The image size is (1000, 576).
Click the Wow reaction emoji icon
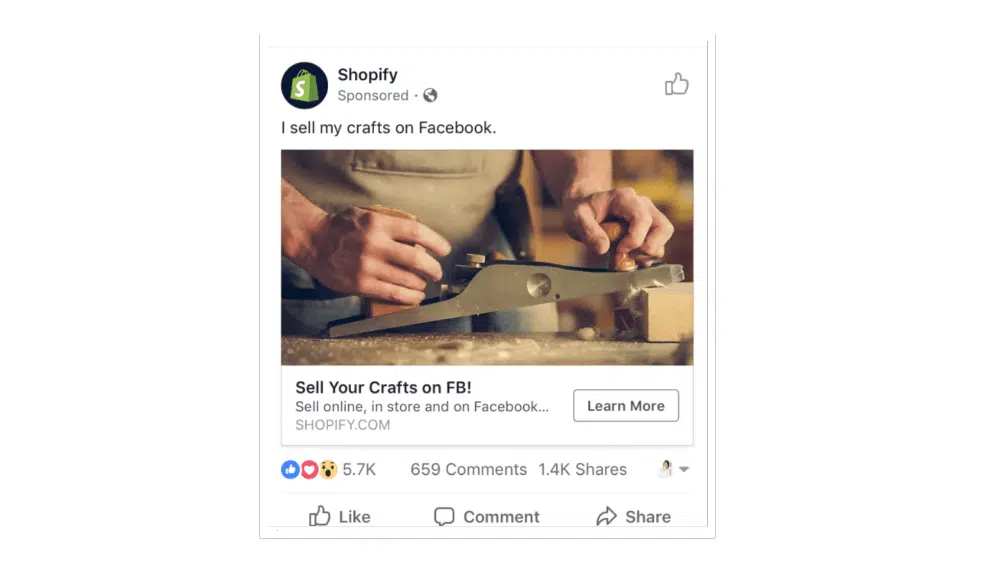(x=328, y=469)
